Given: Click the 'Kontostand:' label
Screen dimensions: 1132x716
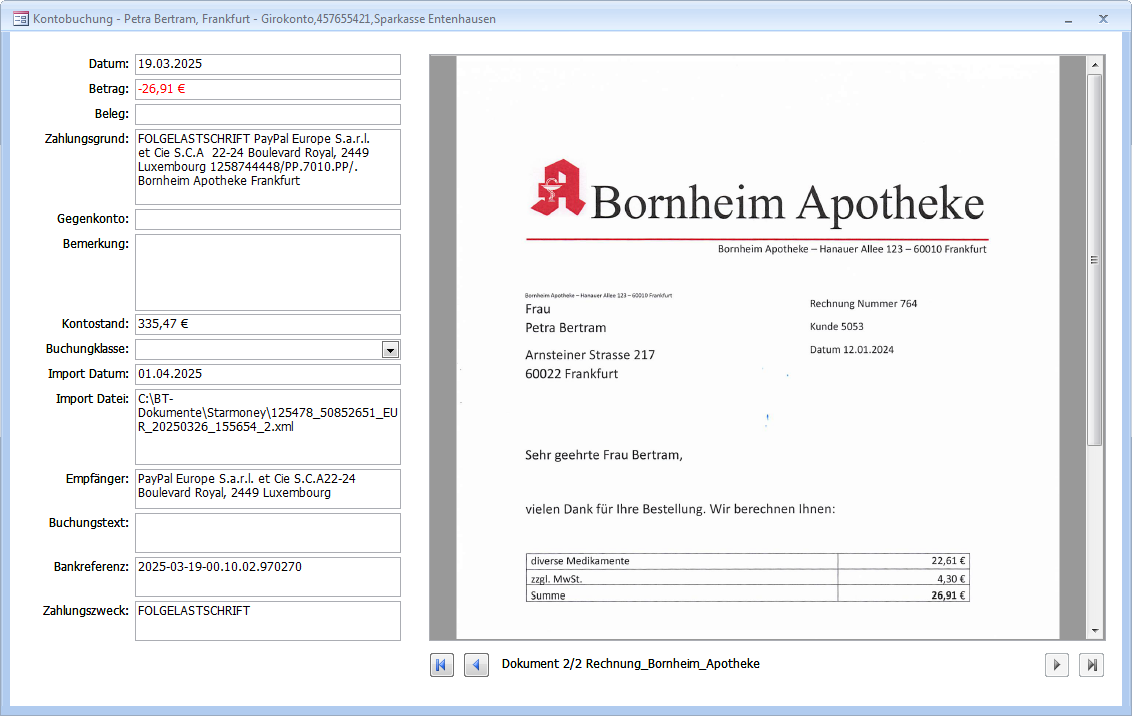Looking at the screenshot, I should point(95,324).
